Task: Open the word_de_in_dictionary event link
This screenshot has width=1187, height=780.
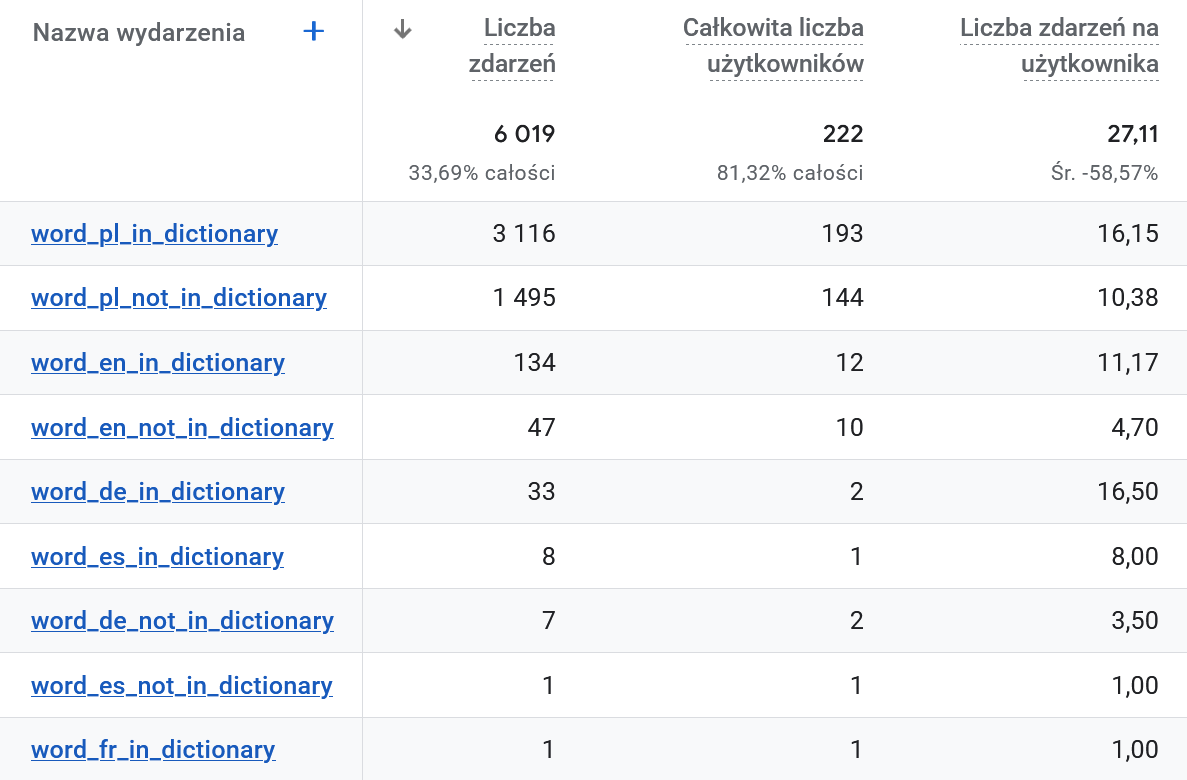Action: click(157, 492)
